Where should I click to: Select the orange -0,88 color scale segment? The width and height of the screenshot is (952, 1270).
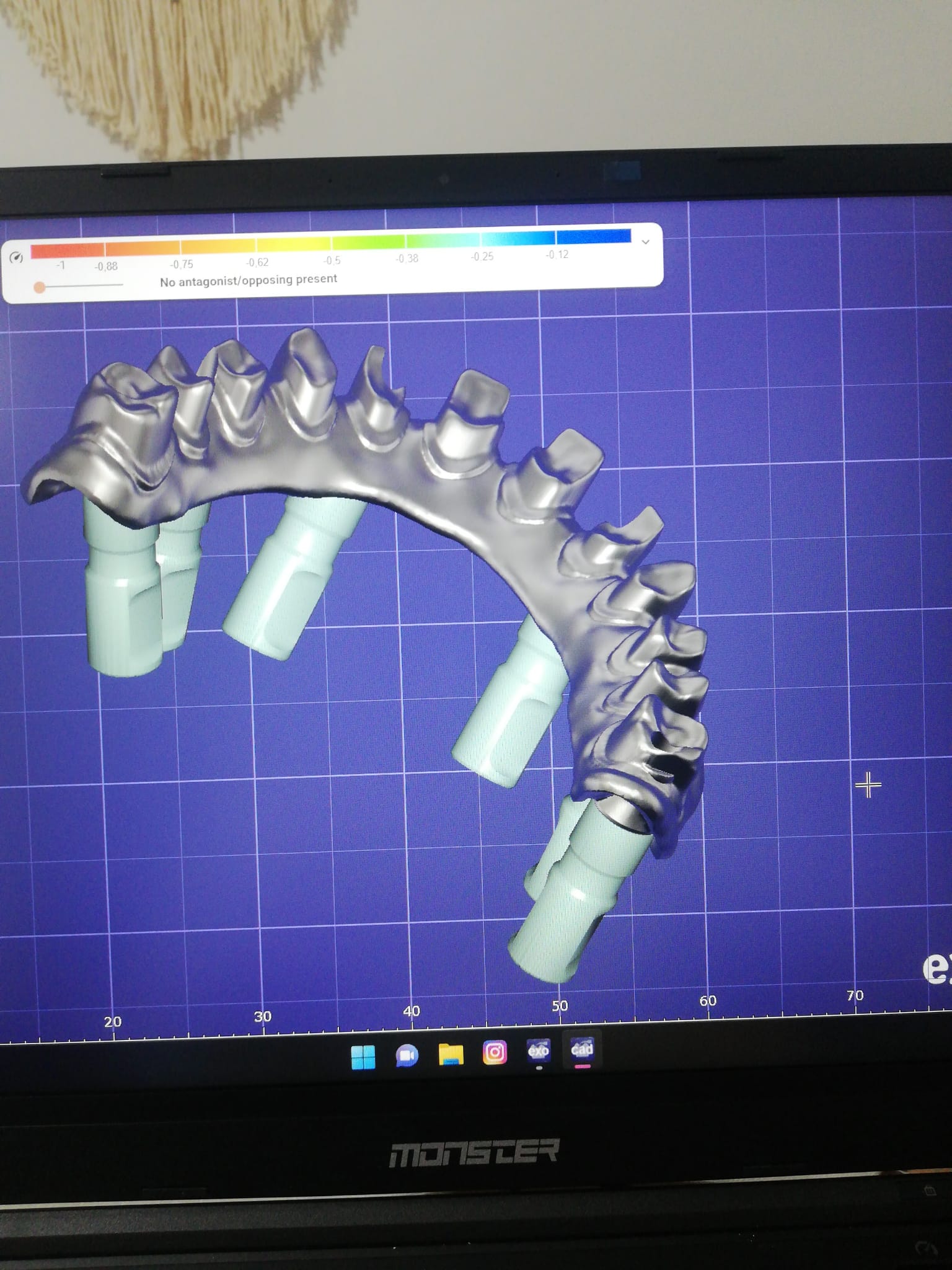(142, 247)
